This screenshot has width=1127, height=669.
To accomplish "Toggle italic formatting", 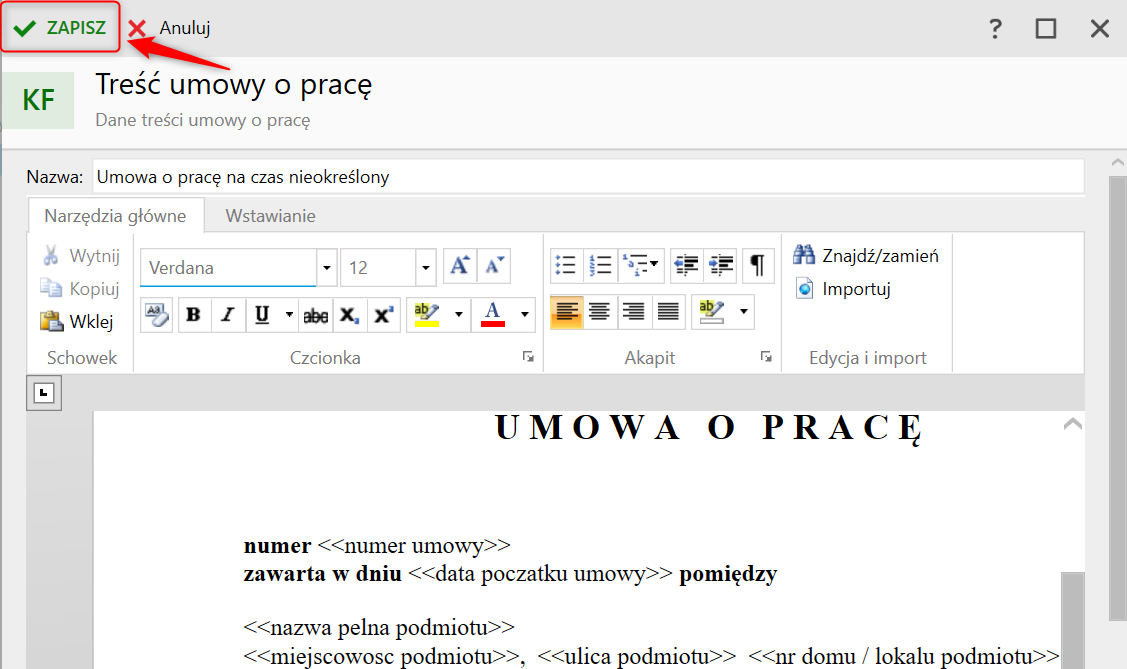I will tap(227, 315).
